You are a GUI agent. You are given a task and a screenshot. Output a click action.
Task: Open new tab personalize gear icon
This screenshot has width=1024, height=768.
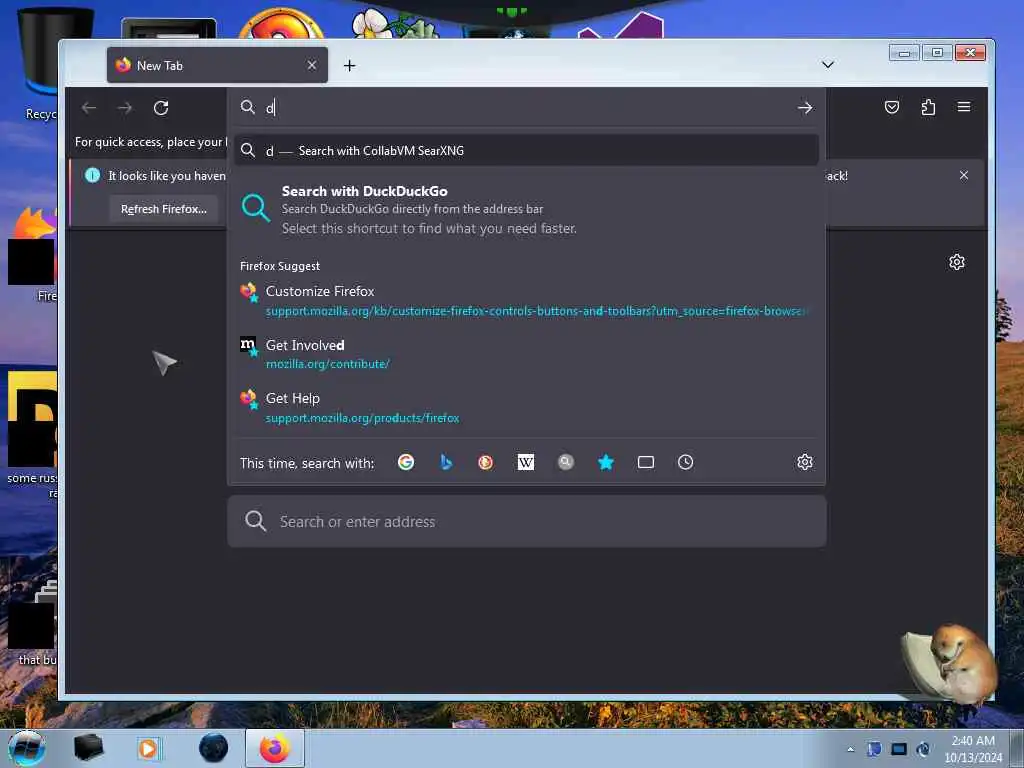click(x=956, y=263)
